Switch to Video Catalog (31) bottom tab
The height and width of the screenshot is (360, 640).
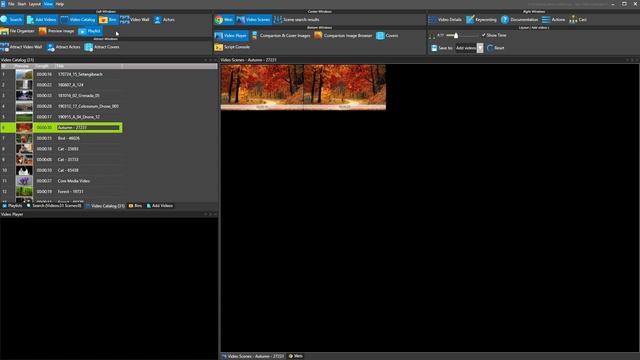105,206
